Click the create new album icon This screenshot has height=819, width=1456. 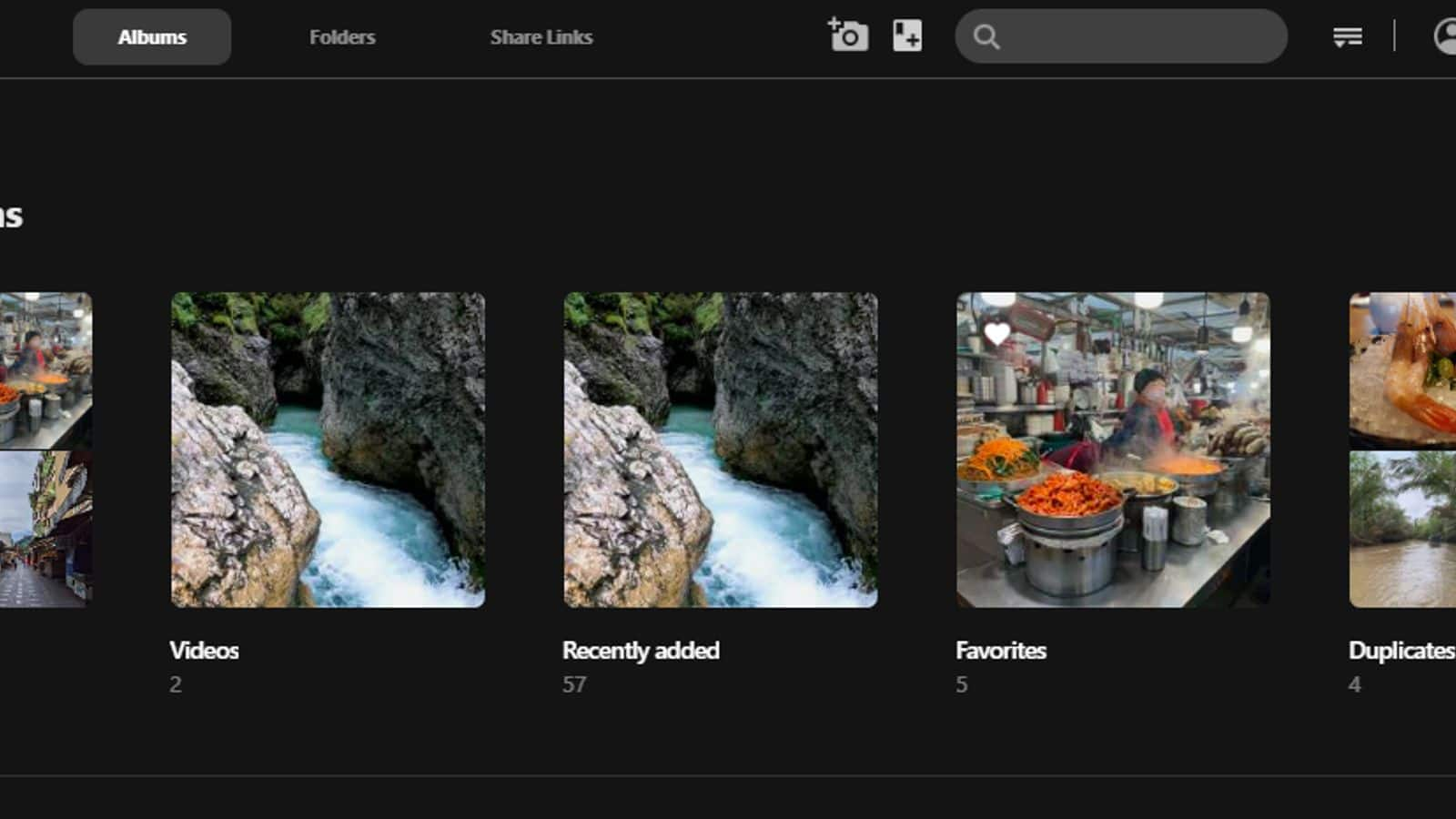click(907, 36)
